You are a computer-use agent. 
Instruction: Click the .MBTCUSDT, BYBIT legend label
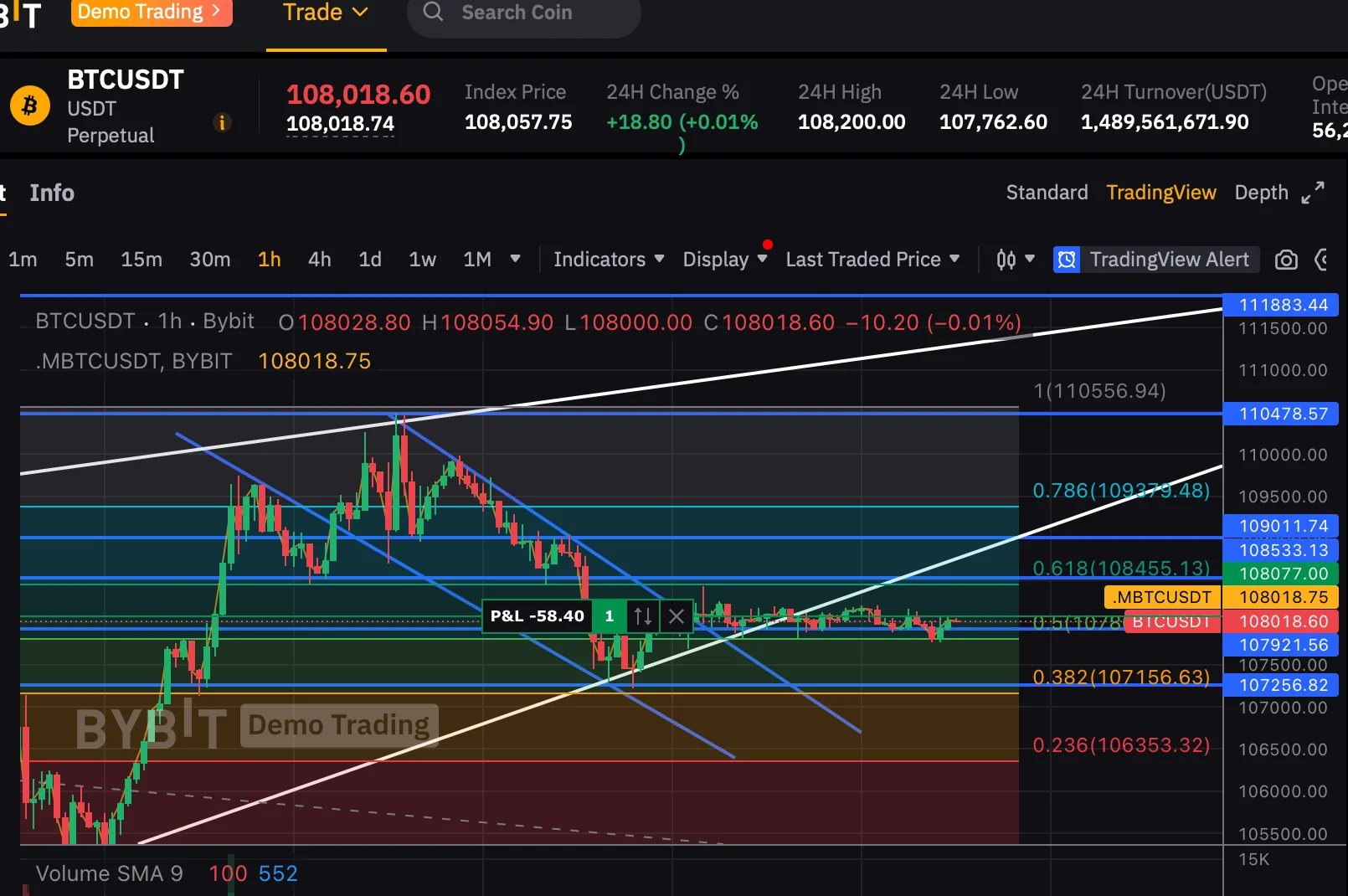point(134,361)
